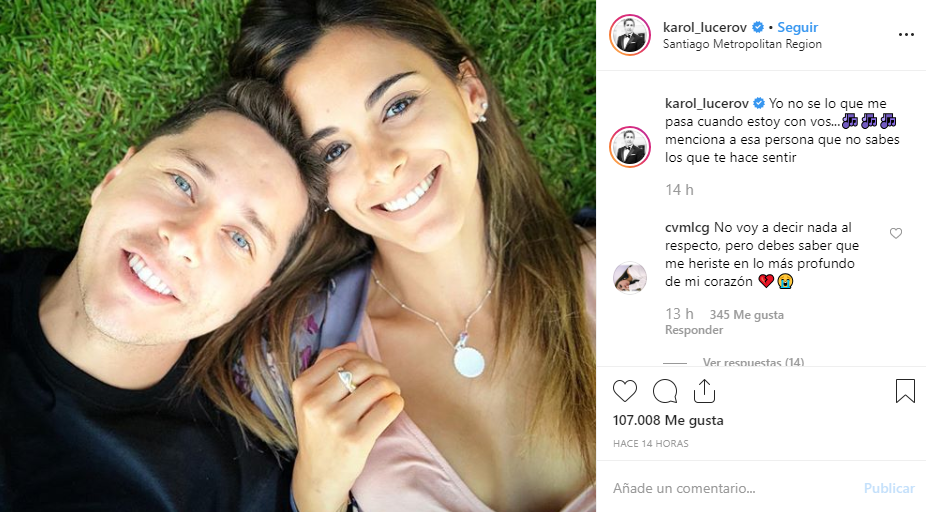Click the verified badge near header username

tap(758, 27)
